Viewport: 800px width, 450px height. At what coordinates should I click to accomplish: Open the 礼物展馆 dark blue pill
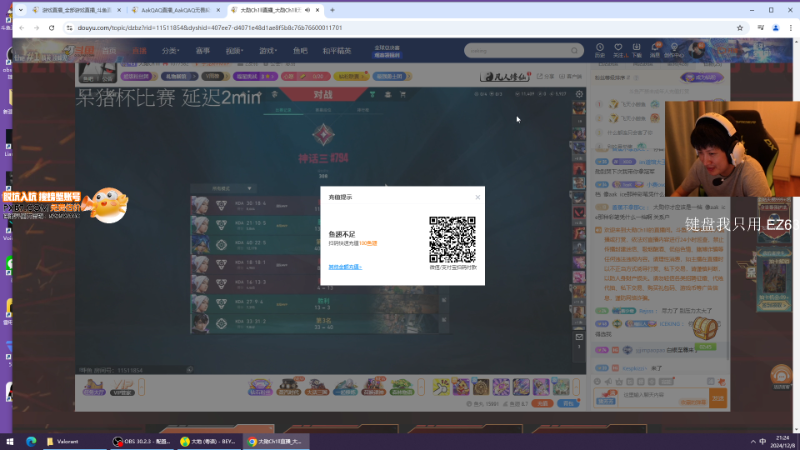pos(180,77)
